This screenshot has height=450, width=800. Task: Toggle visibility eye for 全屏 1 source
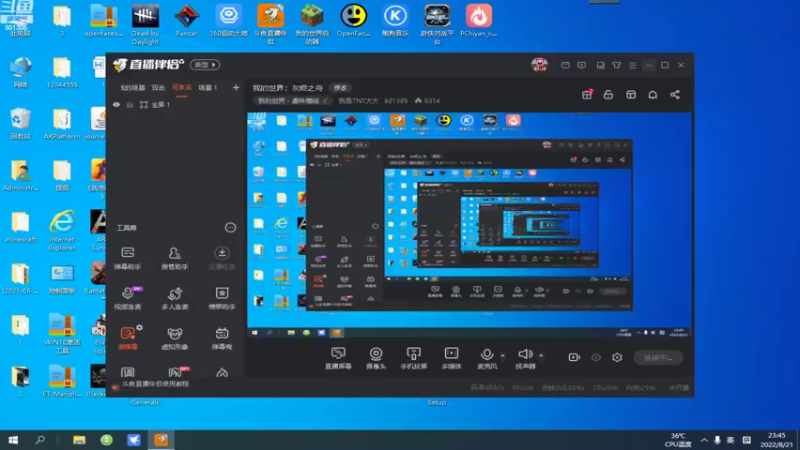click(116, 105)
